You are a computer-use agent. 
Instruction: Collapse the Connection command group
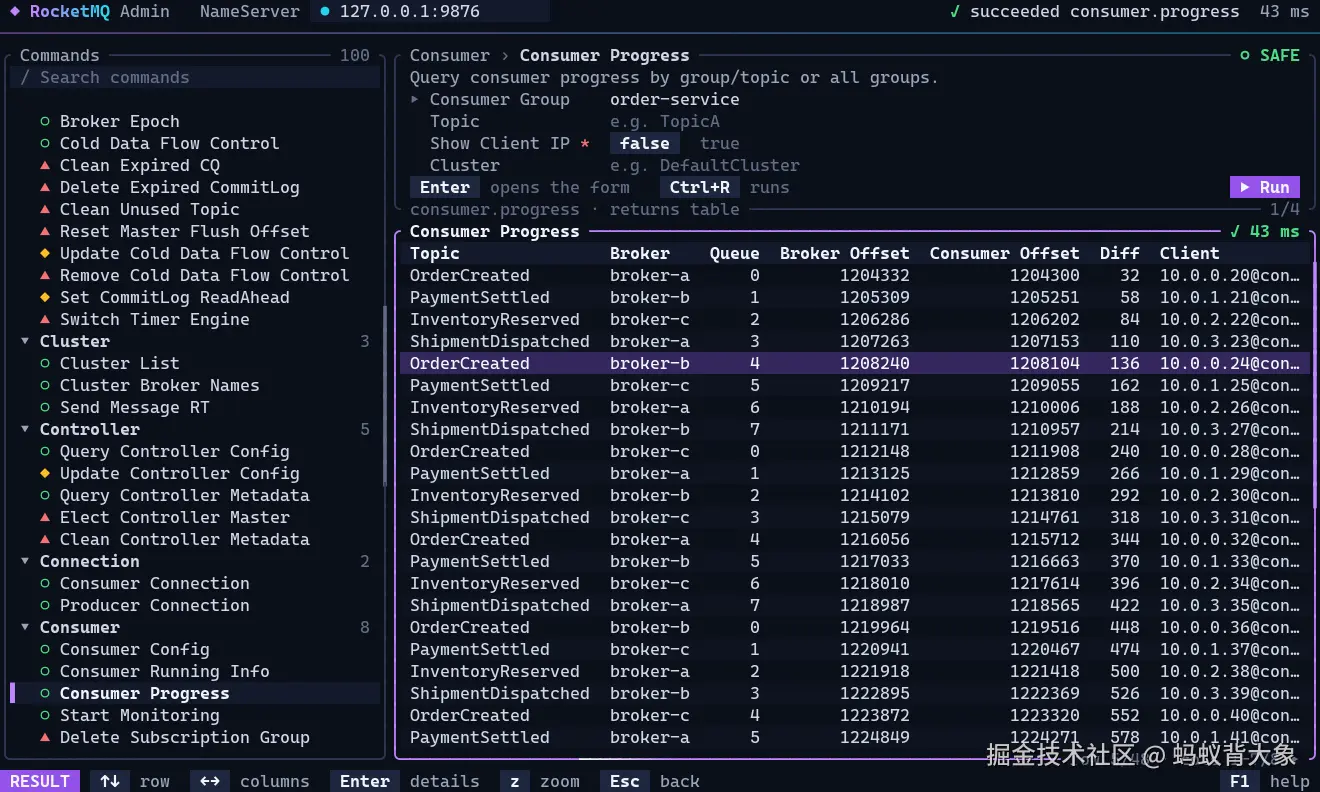(x=25, y=562)
